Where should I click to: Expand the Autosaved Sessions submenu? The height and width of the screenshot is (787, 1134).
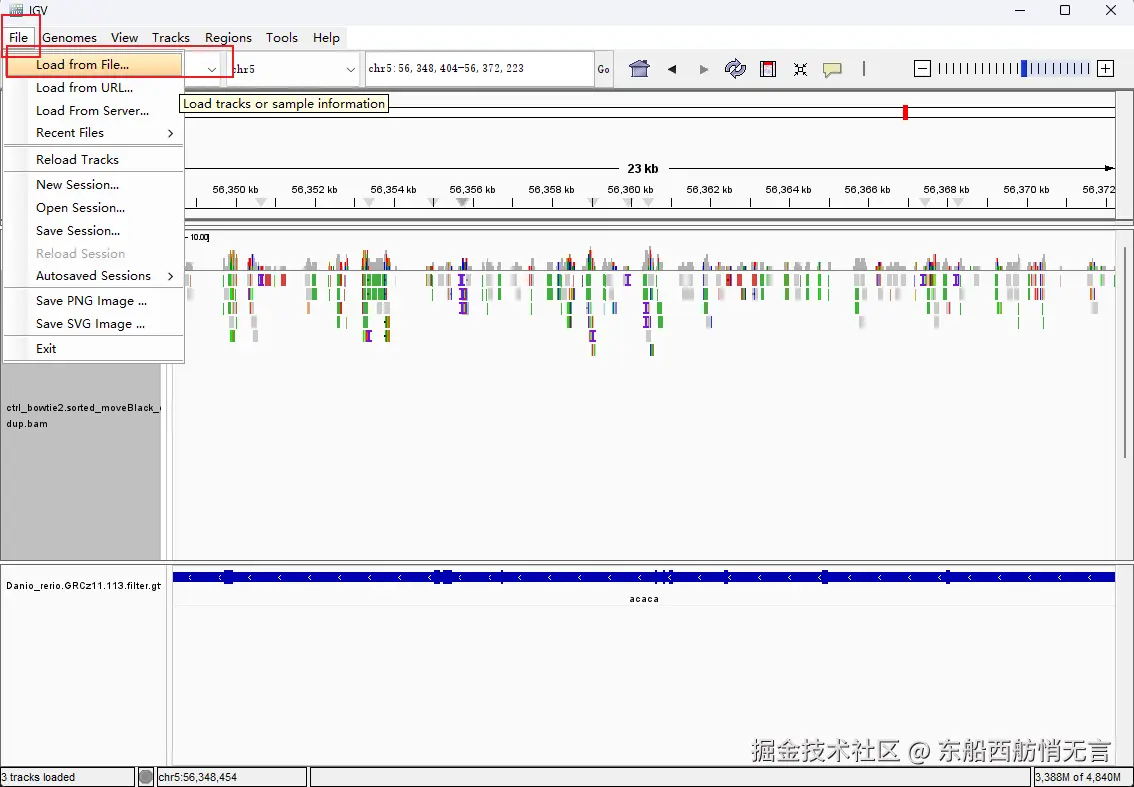[94, 276]
